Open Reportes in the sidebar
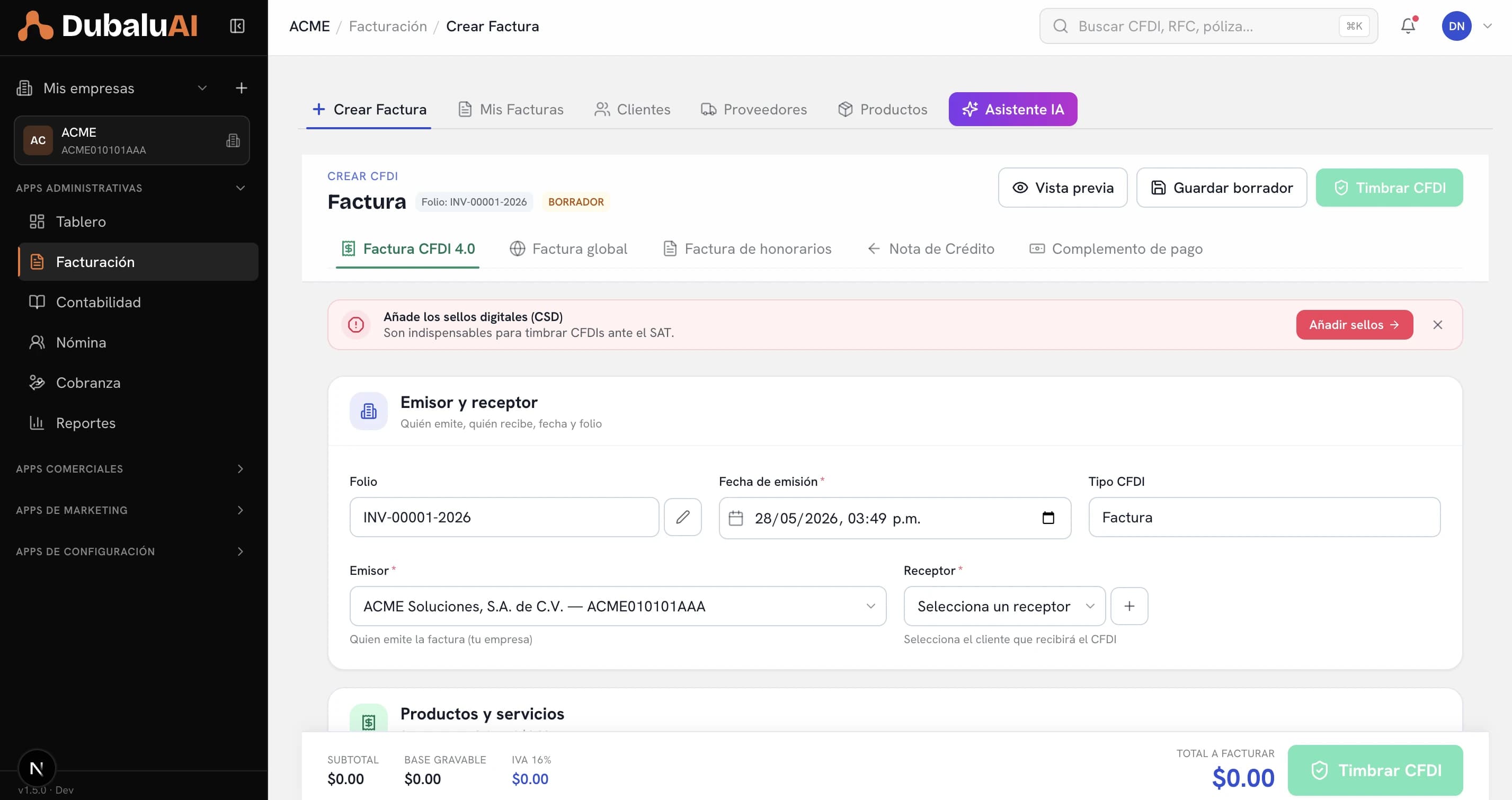The image size is (1512, 800). (137, 423)
